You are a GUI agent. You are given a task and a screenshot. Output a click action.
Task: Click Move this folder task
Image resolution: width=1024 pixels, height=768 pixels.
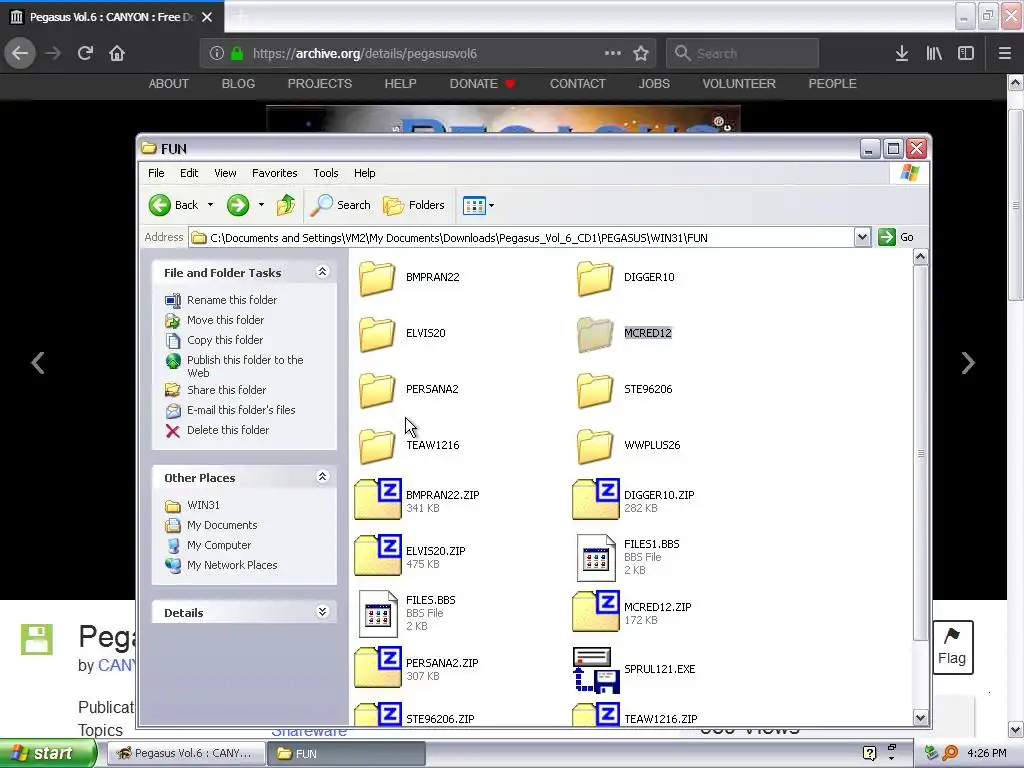coord(225,320)
